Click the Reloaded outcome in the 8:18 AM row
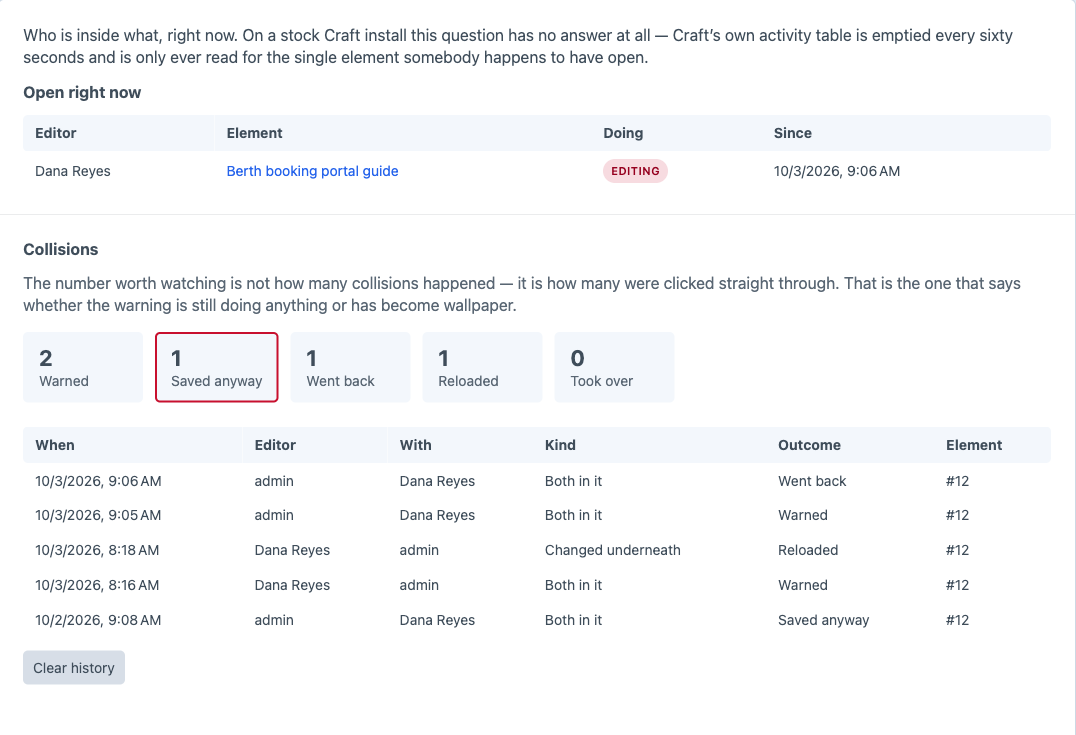This screenshot has width=1076, height=735. click(x=808, y=550)
